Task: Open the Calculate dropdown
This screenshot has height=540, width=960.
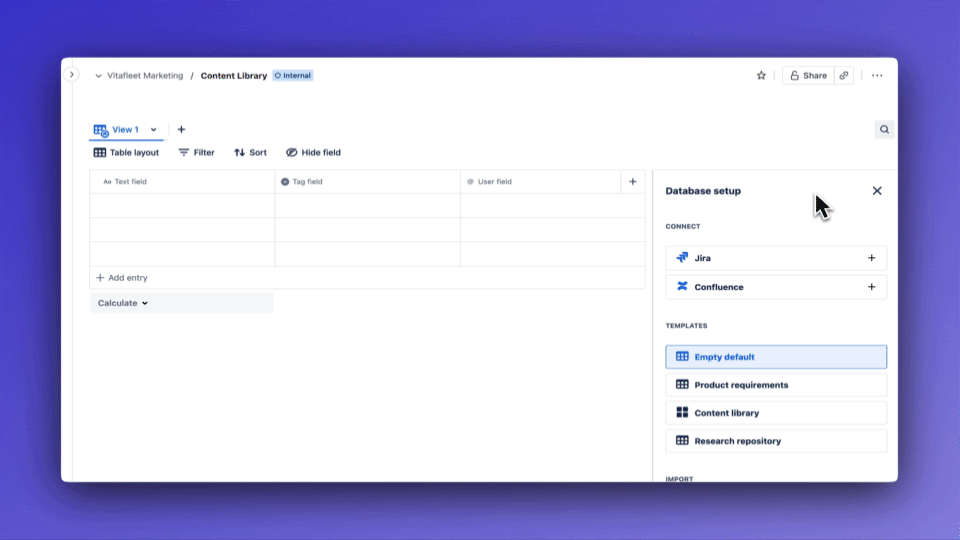Action: (x=182, y=303)
